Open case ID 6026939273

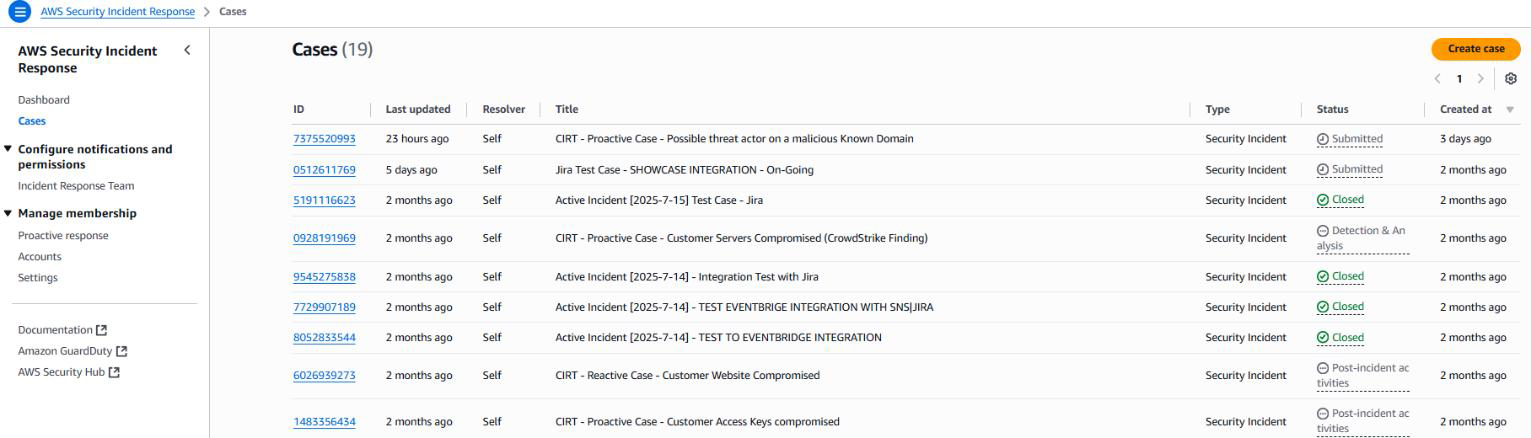click(324, 376)
